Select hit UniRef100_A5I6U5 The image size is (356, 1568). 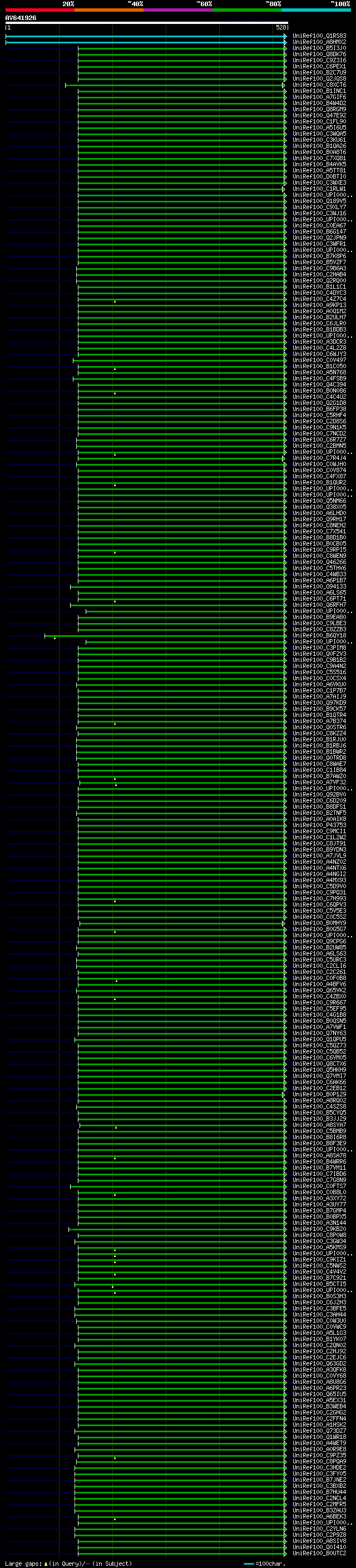pyautogui.click(x=319, y=127)
